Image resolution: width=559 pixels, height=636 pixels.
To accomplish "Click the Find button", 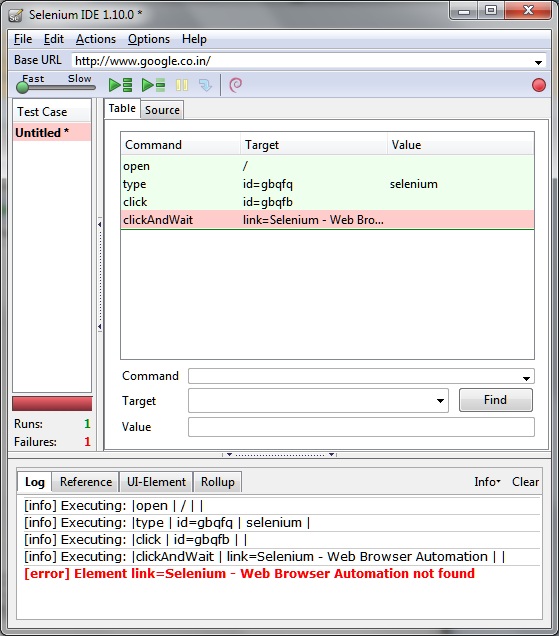I will (496, 400).
